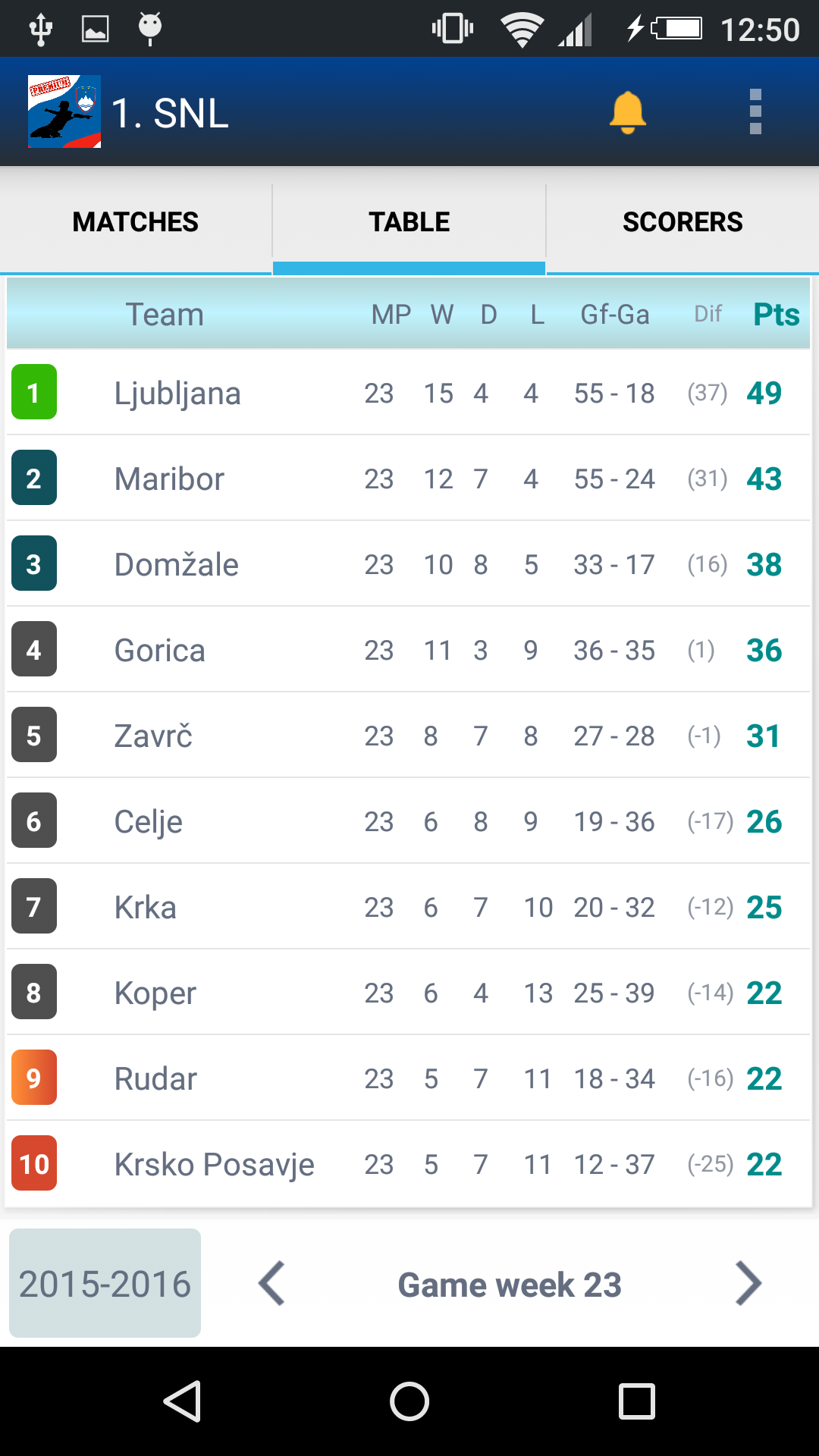The width and height of the screenshot is (819, 1456).
Task: Tap the 1. SNL app logo
Action: [64, 112]
